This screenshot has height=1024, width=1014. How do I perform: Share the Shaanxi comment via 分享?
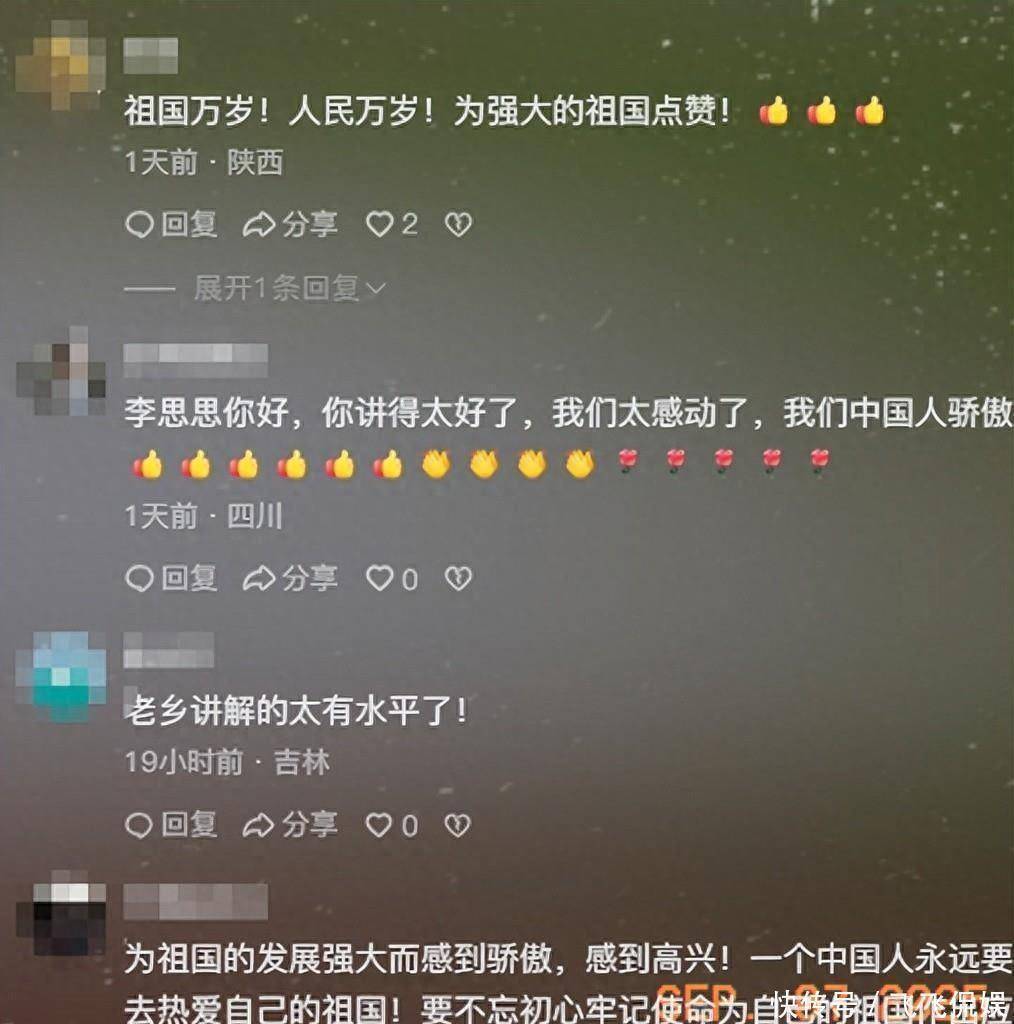(290, 225)
